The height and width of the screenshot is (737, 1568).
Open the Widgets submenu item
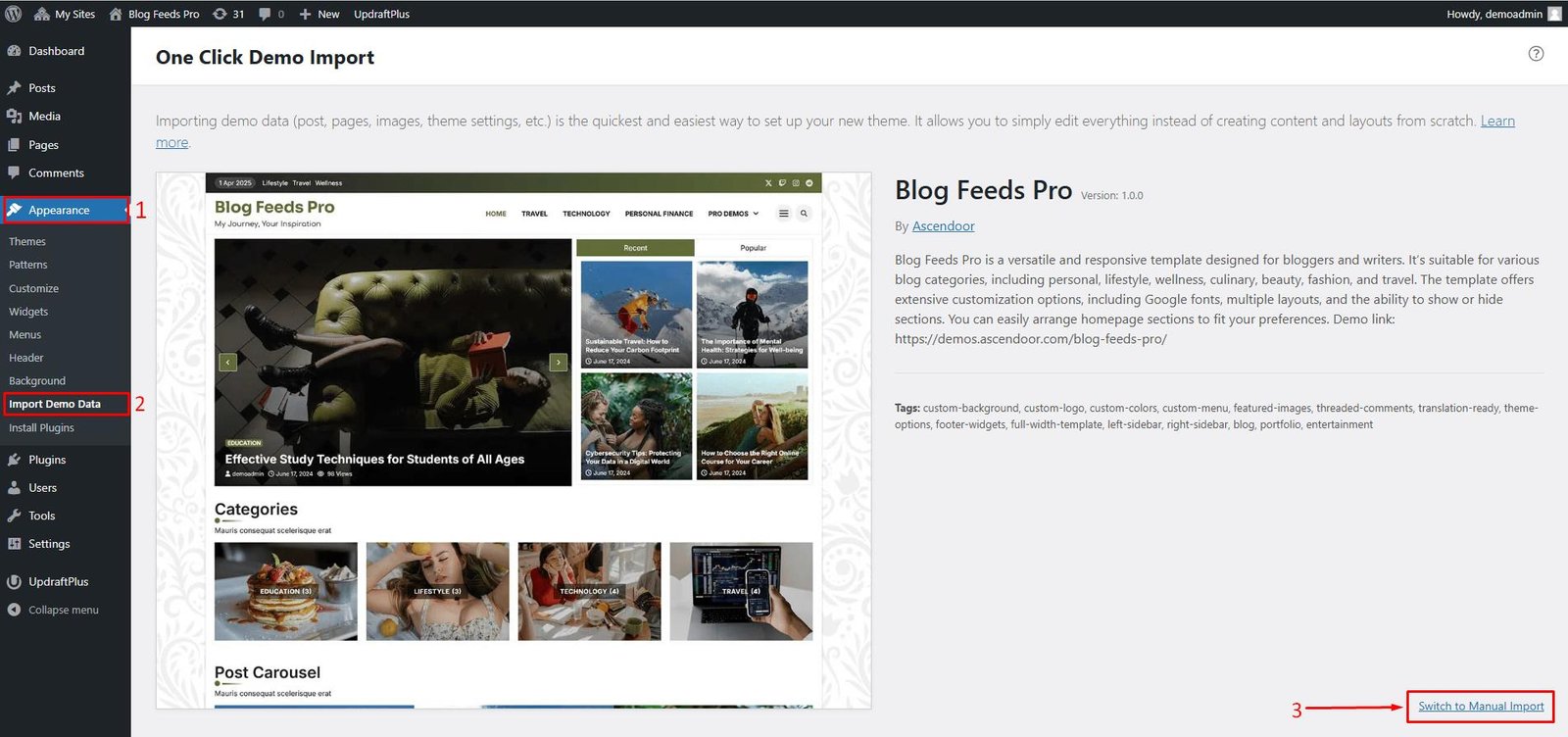pyautogui.click(x=28, y=312)
